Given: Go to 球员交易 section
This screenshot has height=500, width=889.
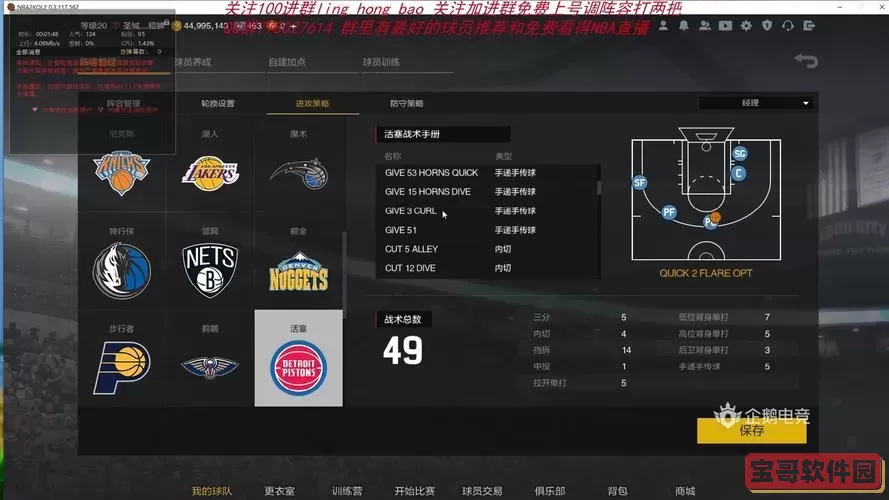Looking at the screenshot, I should tap(482, 491).
